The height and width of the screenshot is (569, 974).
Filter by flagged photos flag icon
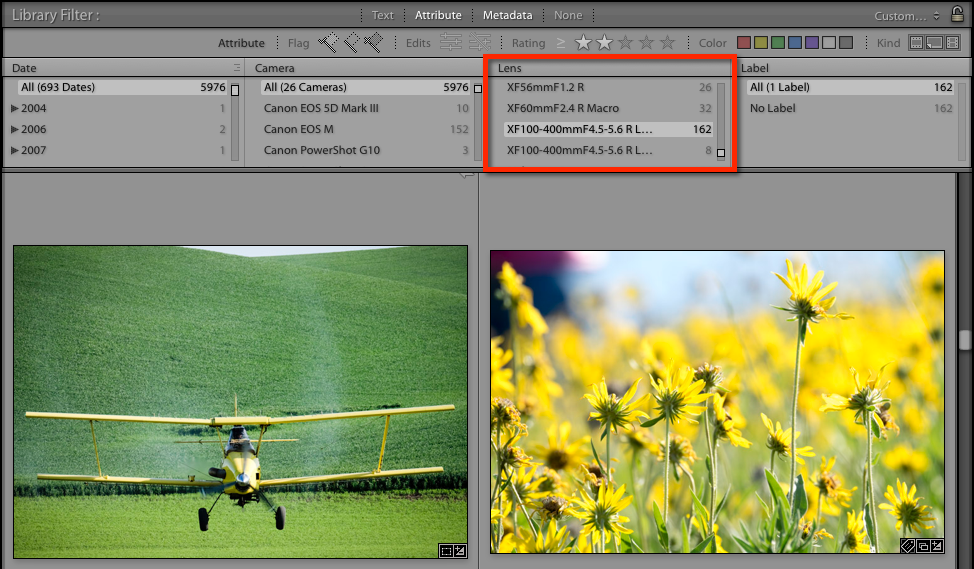328,42
